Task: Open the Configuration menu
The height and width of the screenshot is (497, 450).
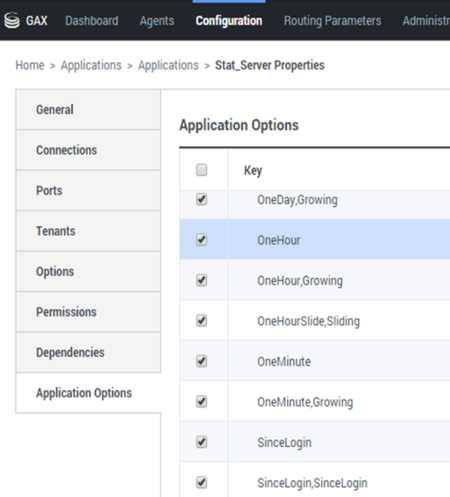Action: point(229,21)
